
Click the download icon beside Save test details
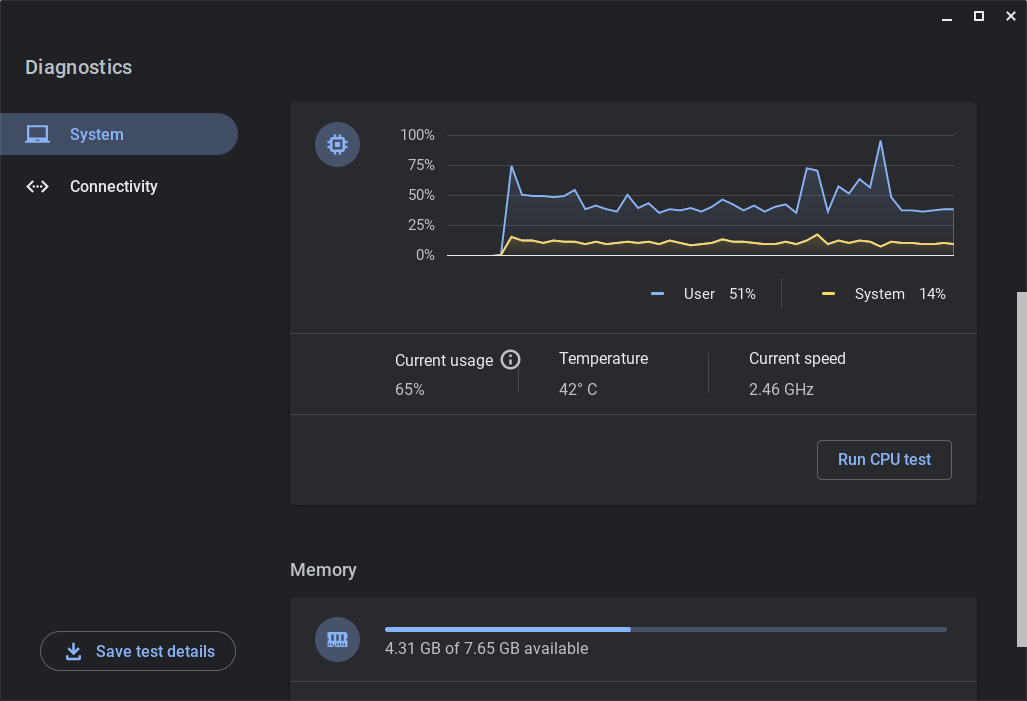[73, 651]
